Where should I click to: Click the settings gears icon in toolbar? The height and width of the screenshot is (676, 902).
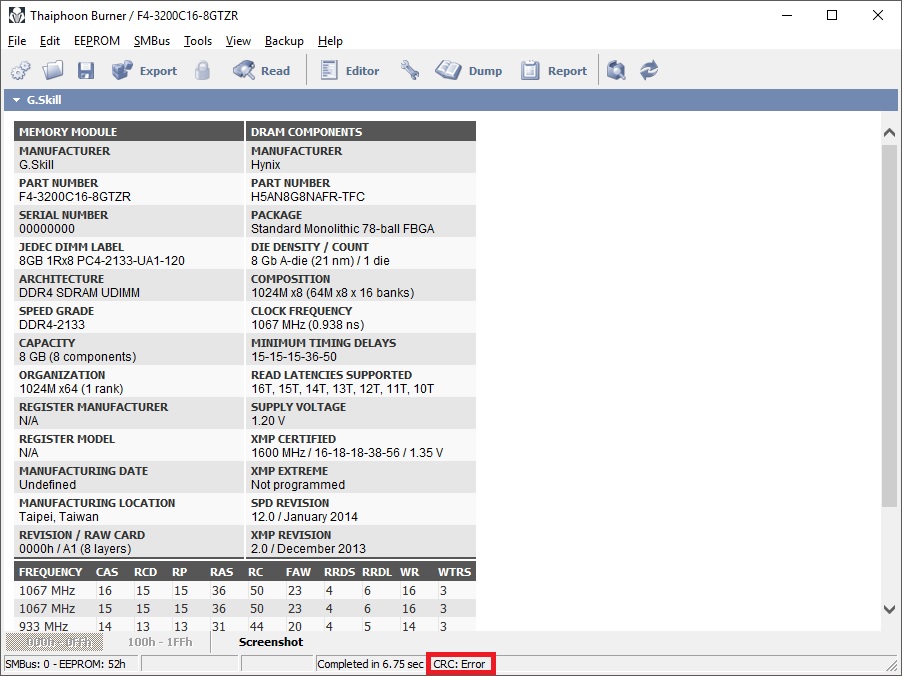(20, 71)
